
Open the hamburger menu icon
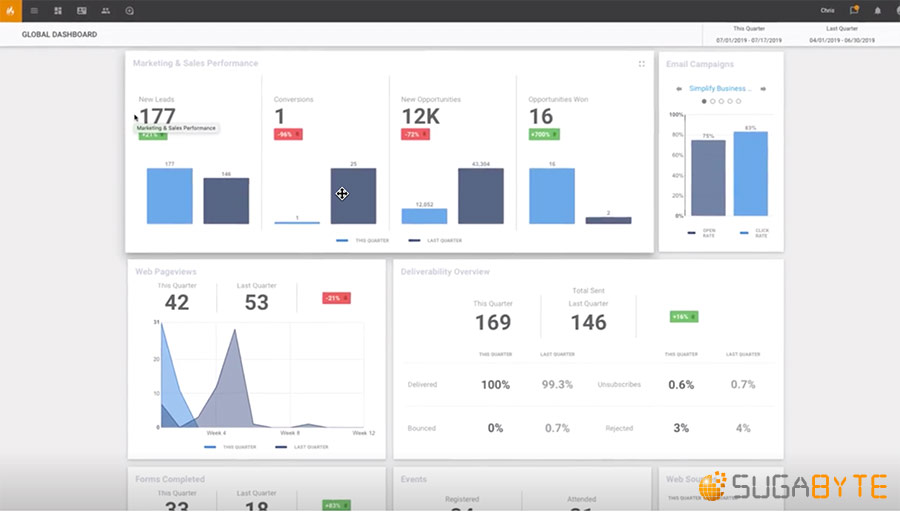click(34, 11)
